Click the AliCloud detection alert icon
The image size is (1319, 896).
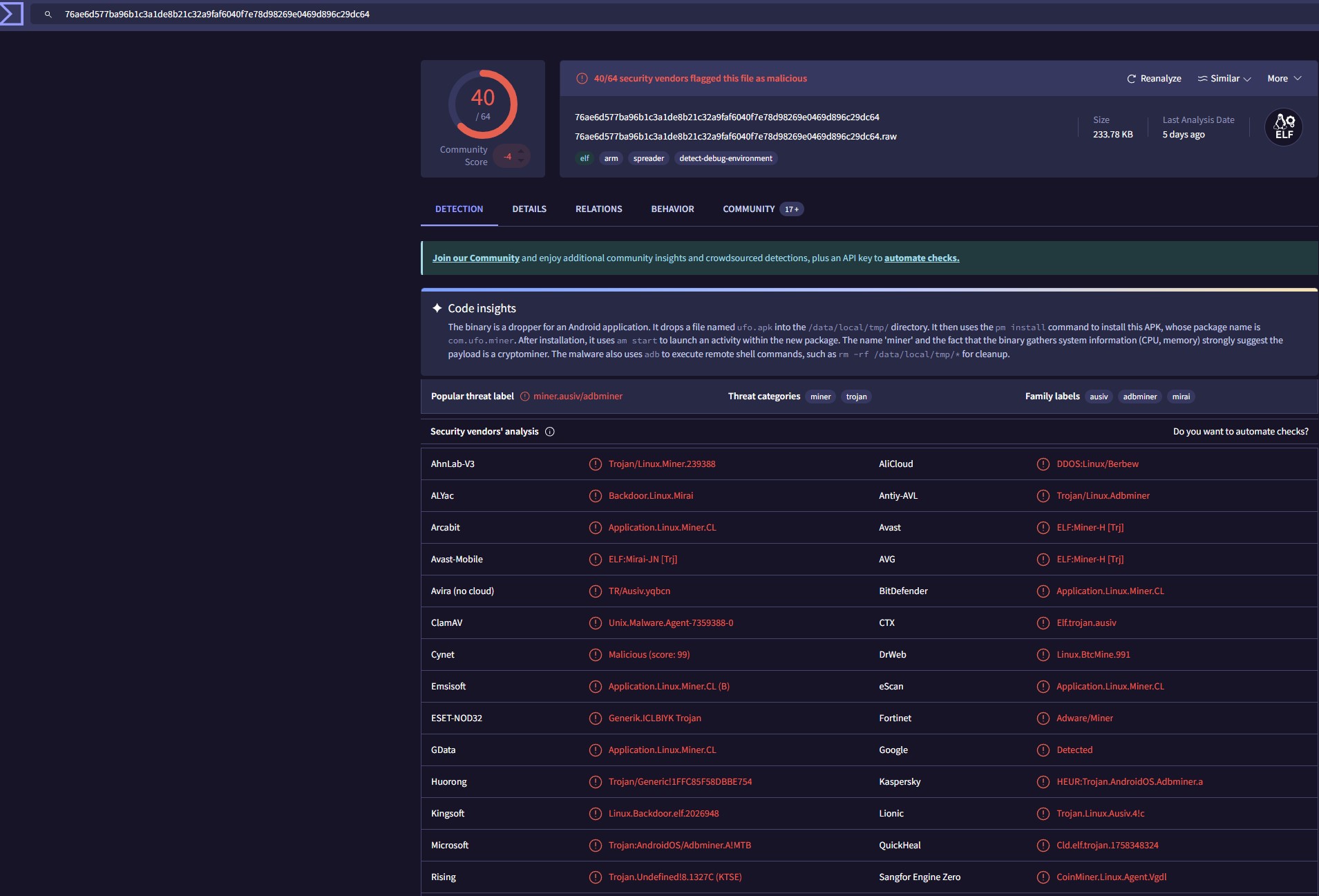coord(1043,464)
